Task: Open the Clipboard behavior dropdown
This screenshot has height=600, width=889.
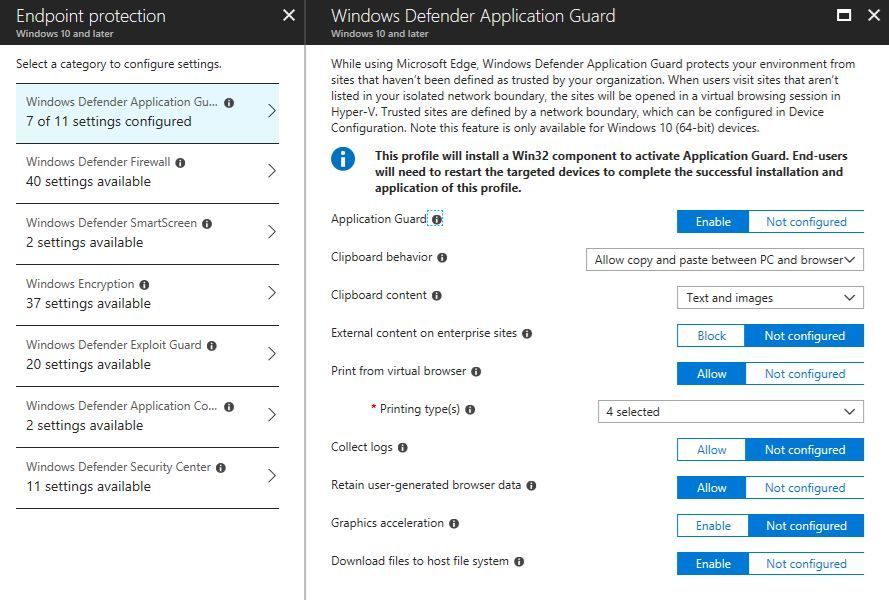Action: (x=725, y=260)
